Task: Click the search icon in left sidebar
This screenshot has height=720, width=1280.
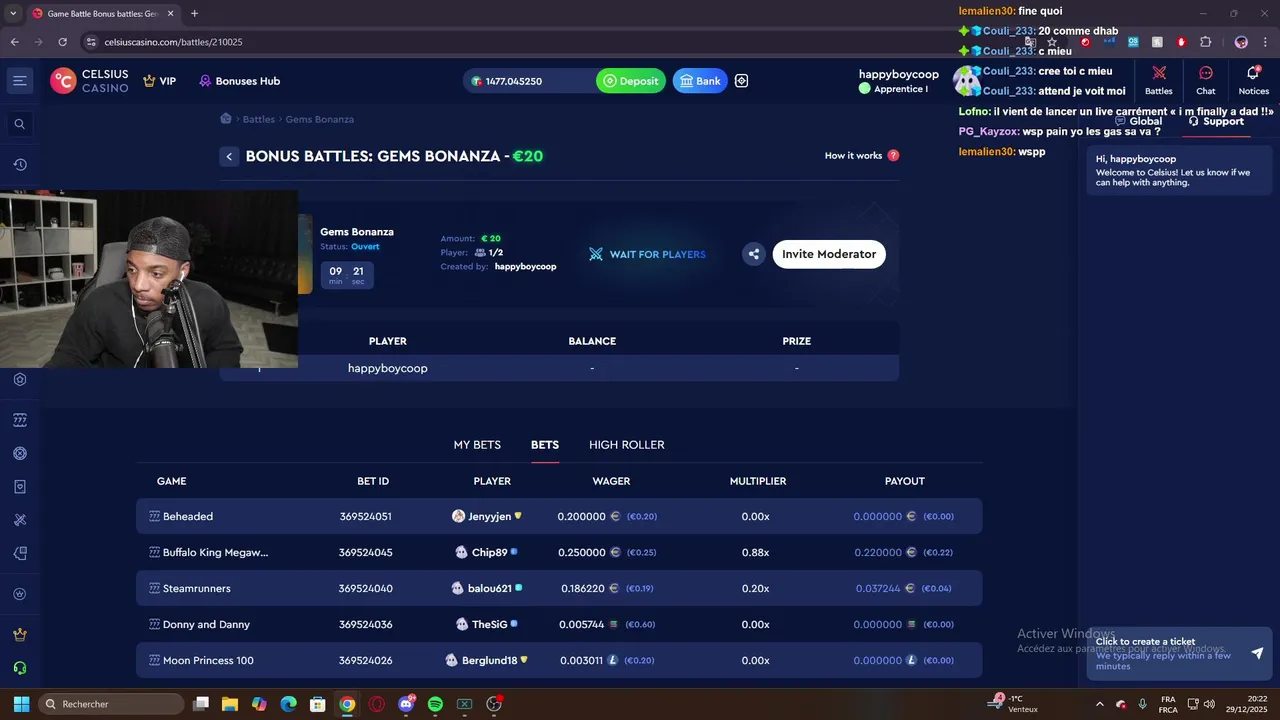Action: pyautogui.click(x=20, y=124)
